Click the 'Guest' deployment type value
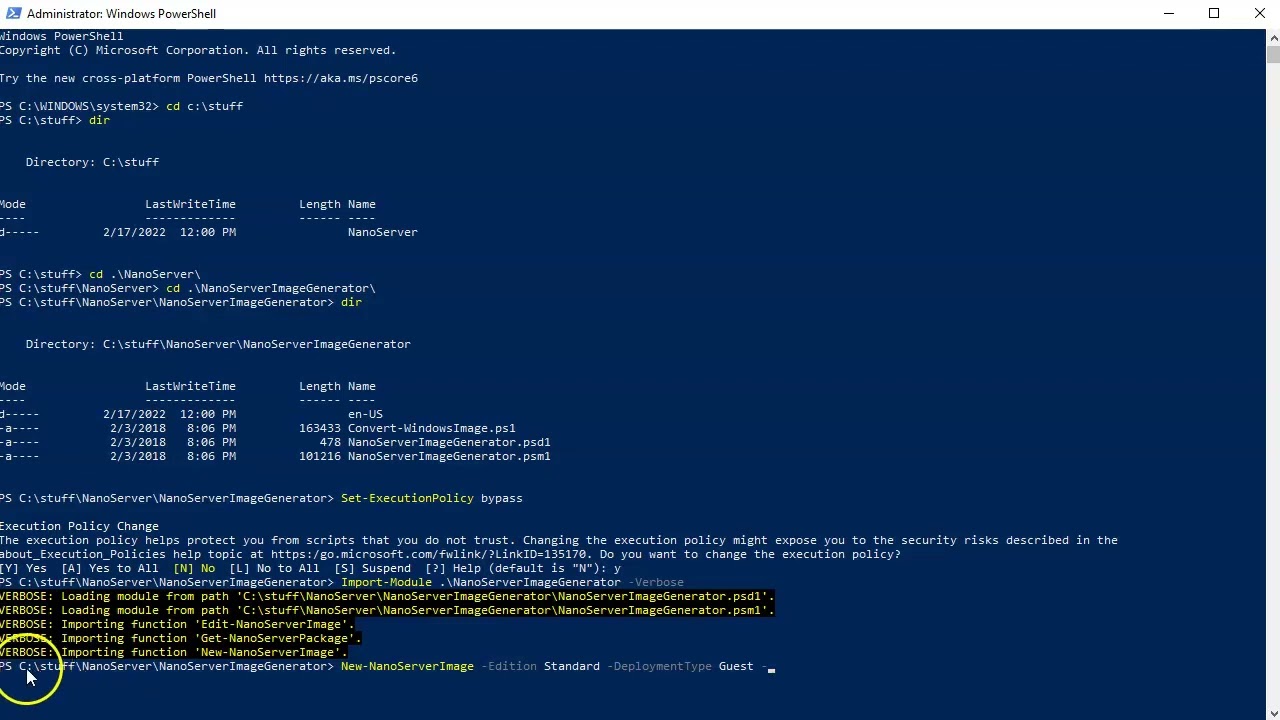Screen dimensions: 1280x720 point(736,666)
